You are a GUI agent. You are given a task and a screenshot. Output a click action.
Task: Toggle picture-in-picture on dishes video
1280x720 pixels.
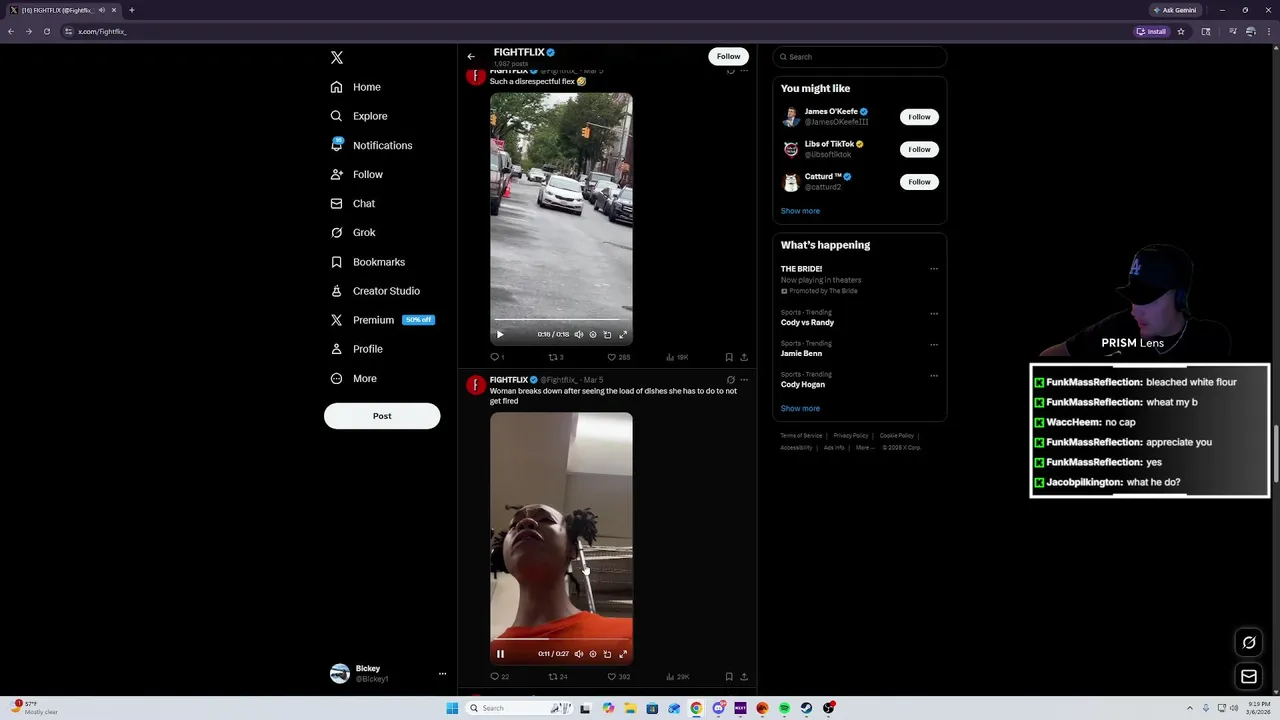(607, 654)
